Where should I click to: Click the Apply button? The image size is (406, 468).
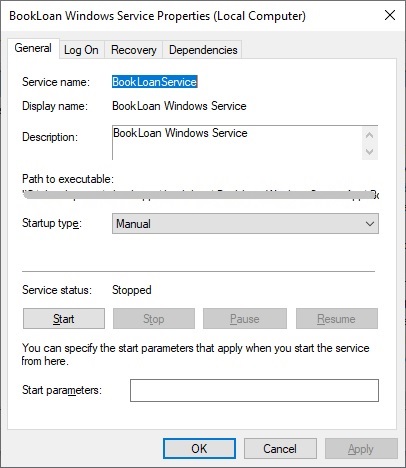361,449
